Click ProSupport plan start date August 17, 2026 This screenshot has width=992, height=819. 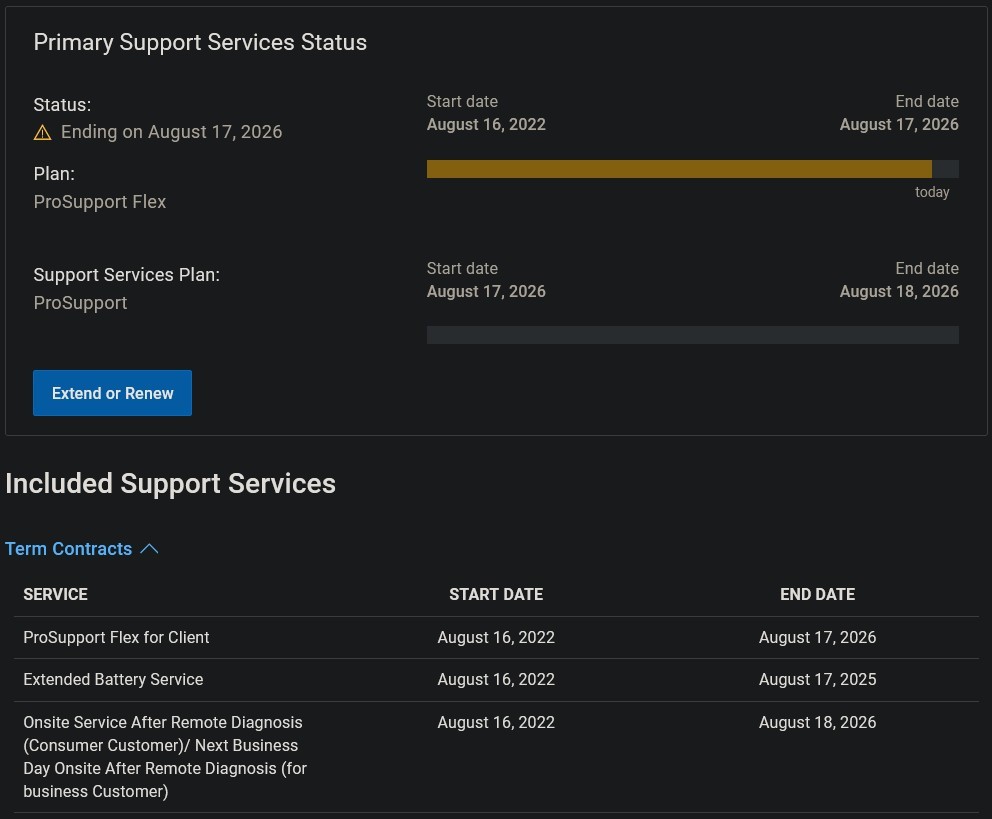click(x=486, y=292)
